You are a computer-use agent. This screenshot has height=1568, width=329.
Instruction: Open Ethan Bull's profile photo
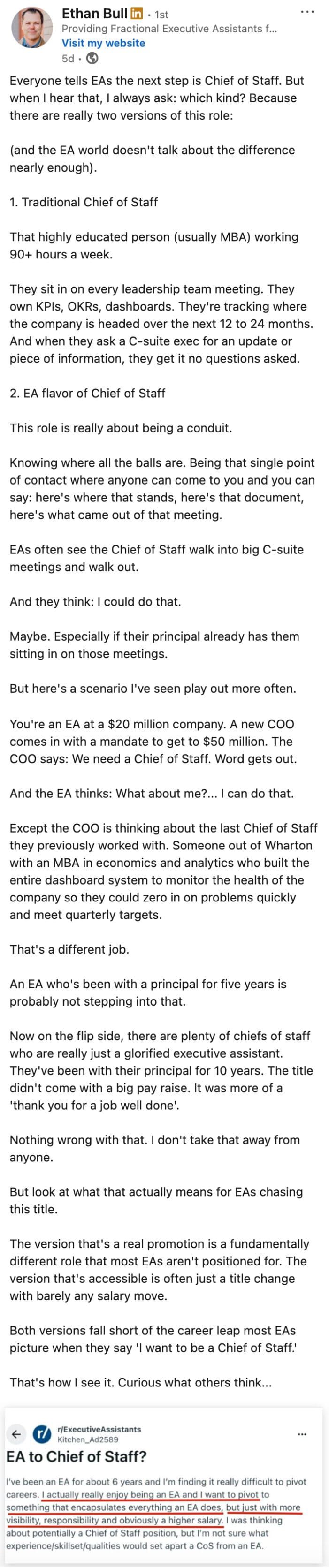point(32,27)
